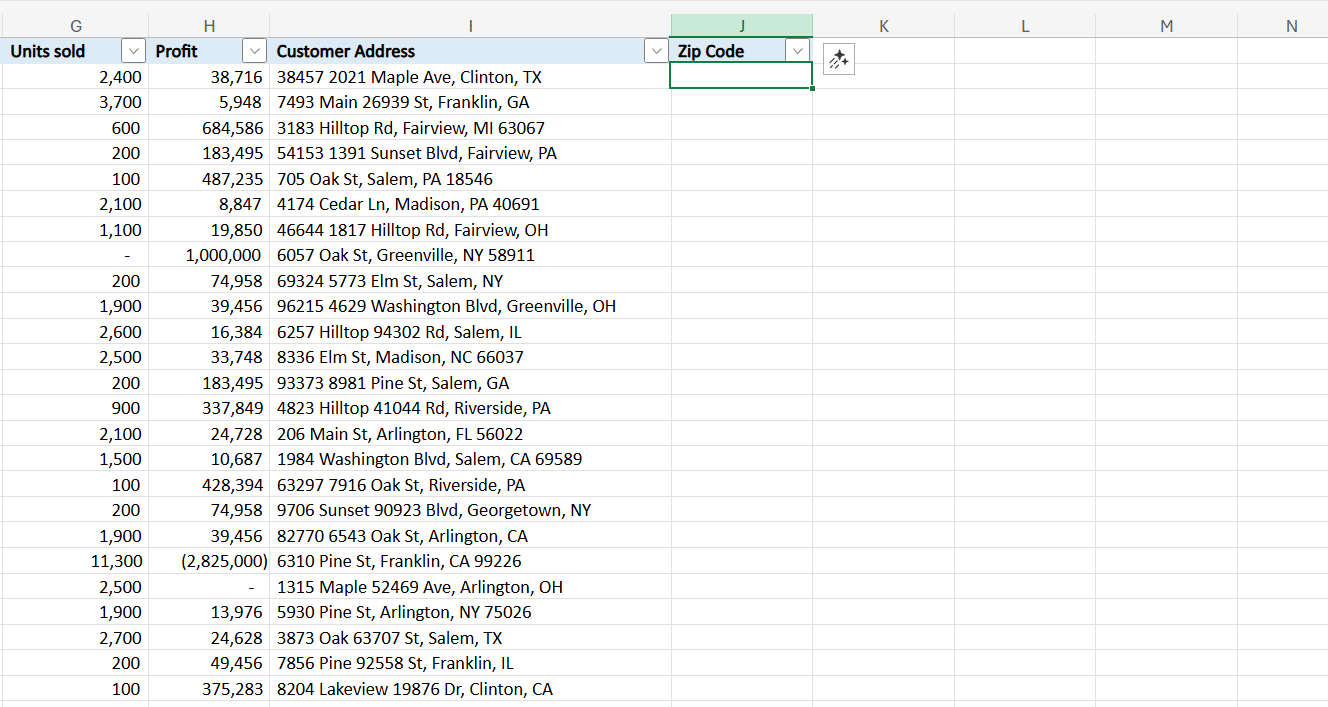Select address 7856 Pine 92558 St, Franklin, IL
The width and height of the screenshot is (1328, 707).
(x=470, y=663)
